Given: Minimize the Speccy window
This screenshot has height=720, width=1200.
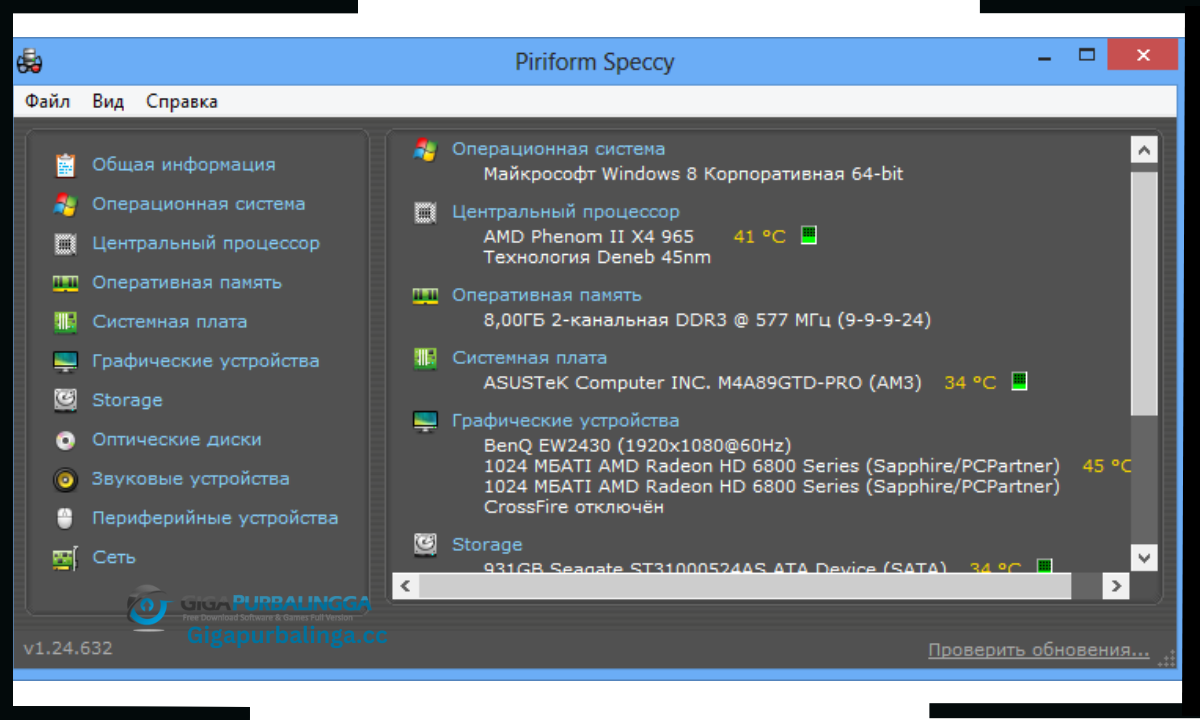Looking at the screenshot, I should tap(1045, 57).
